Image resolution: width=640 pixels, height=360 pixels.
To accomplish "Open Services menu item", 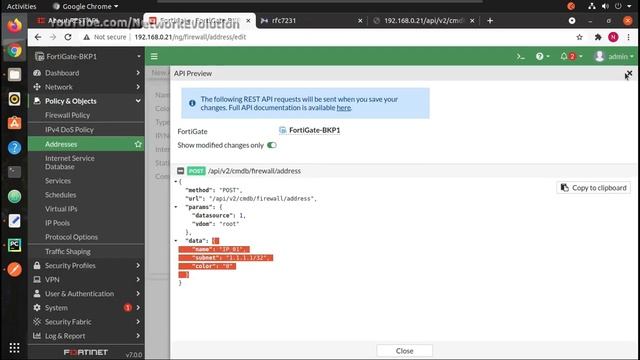I will [58, 180].
